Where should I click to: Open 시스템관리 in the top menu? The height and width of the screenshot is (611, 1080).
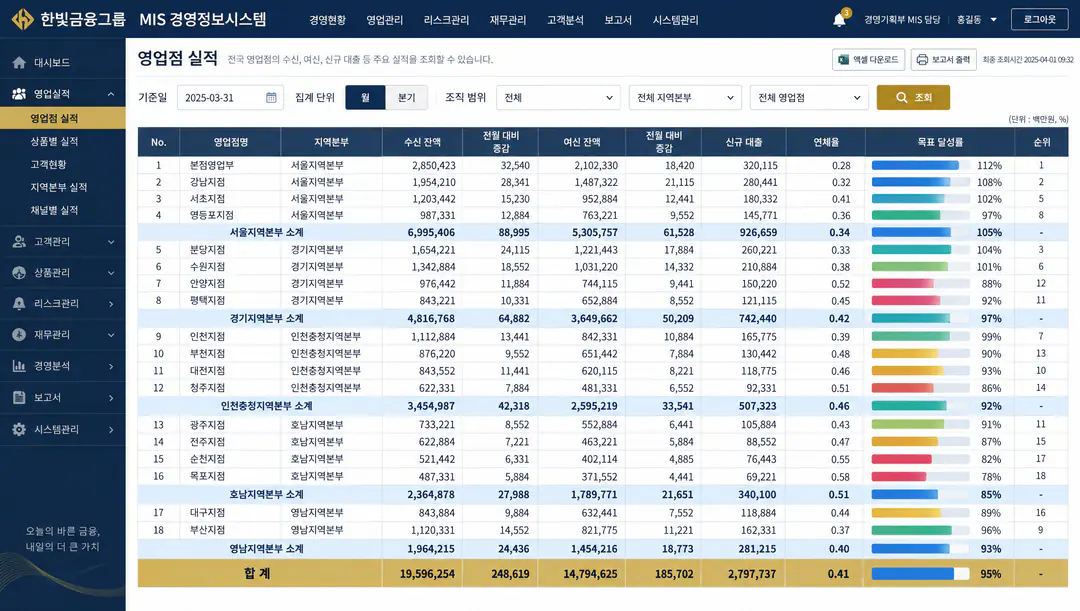[x=675, y=20]
